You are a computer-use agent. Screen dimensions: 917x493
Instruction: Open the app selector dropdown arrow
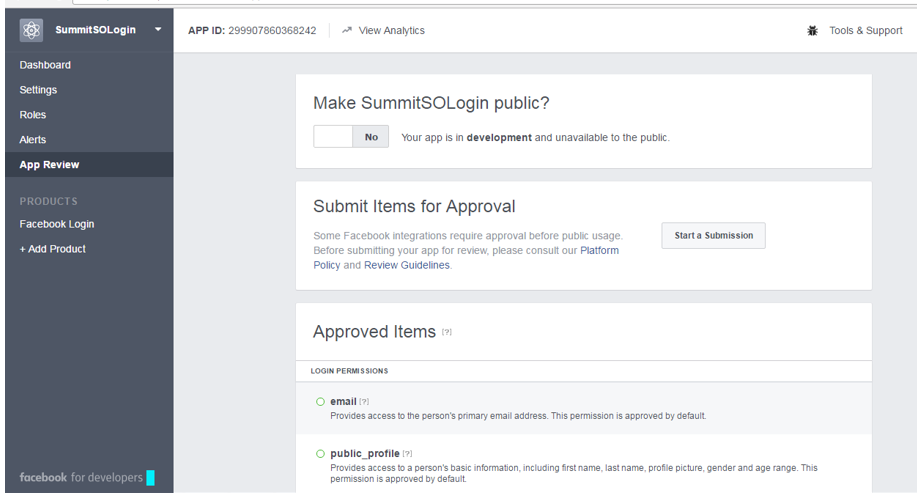(157, 30)
